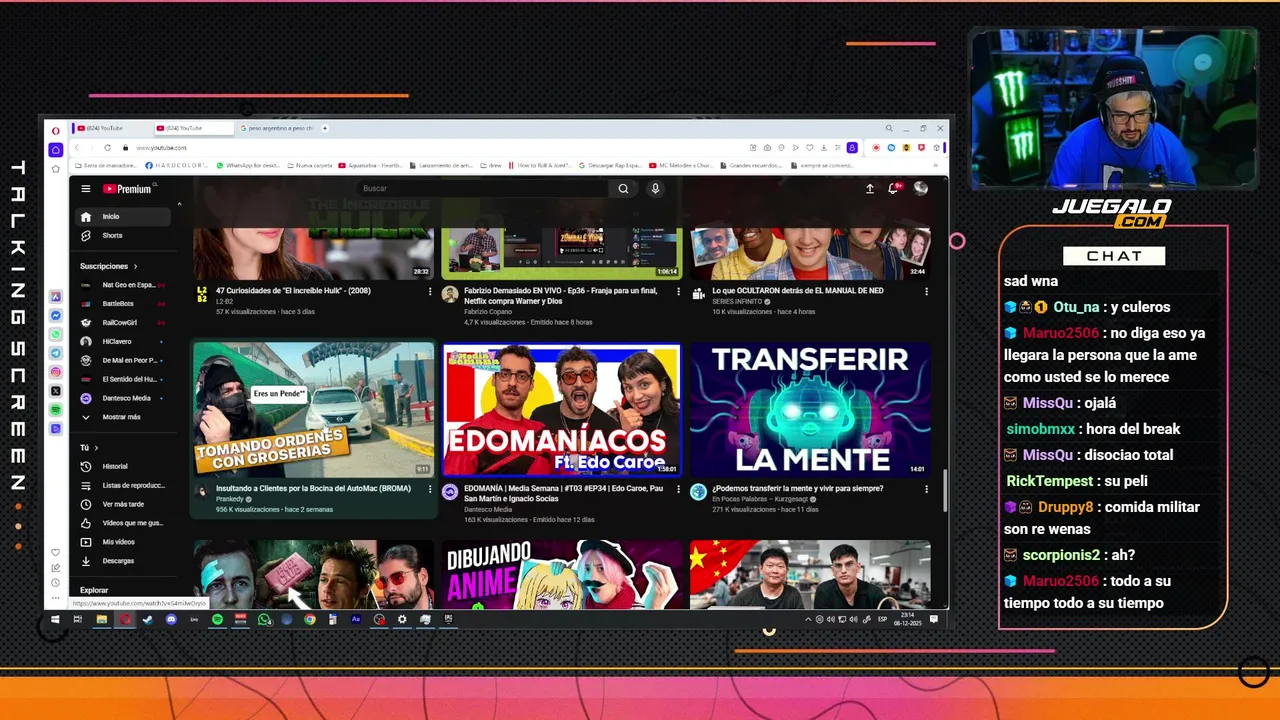Screen dimensions: 1280x720
Task: Expand Mostrar más under subscriptions
Action: [124, 417]
